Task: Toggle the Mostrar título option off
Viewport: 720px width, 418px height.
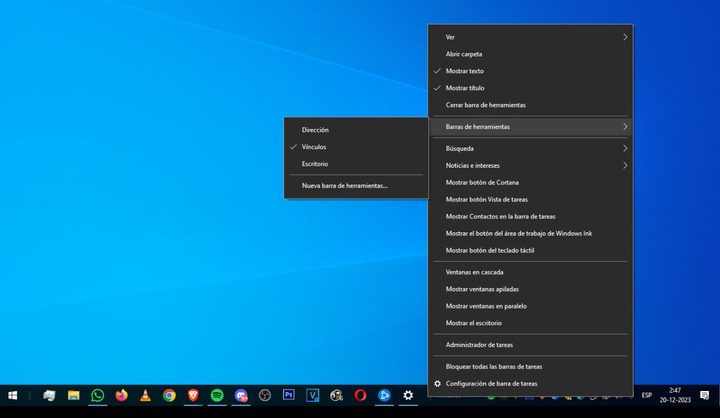Action: pyautogui.click(x=465, y=88)
